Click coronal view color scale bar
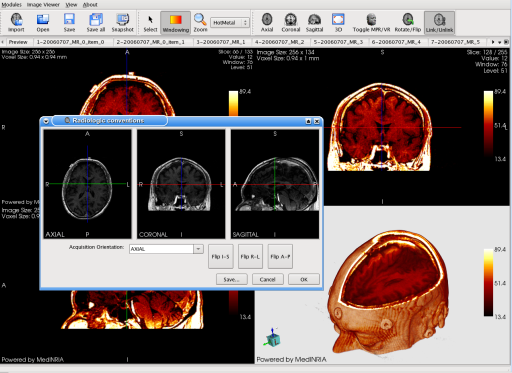Viewport: 512px width, 373px height. pos(488,124)
